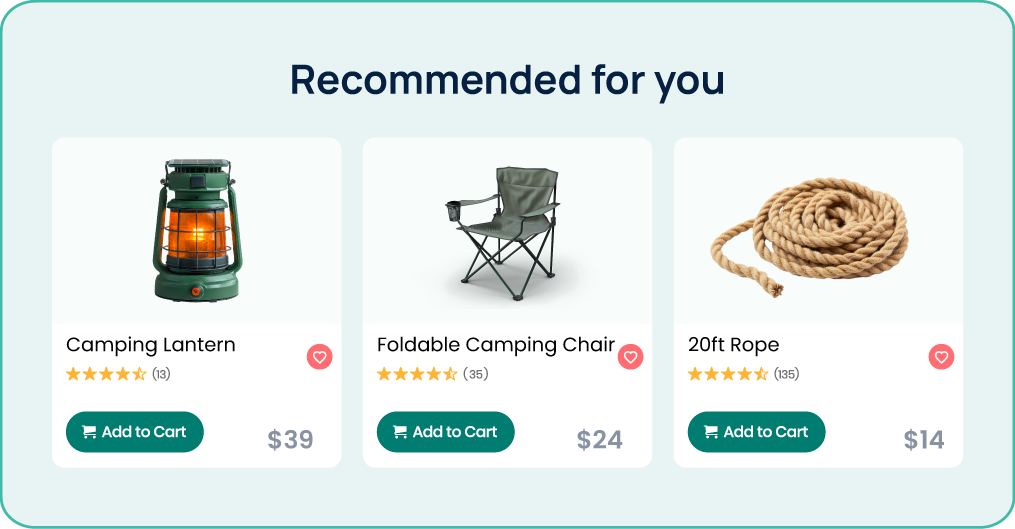
Task: Open Camping Lantern product title
Action: tap(151, 345)
